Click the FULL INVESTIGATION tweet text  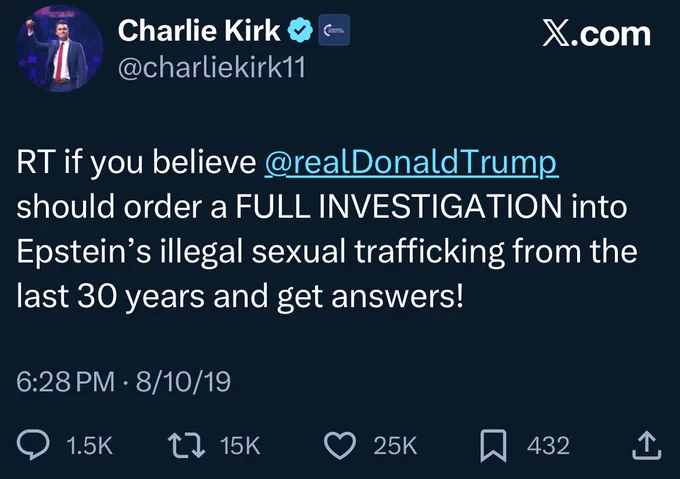(x=399, y=206)
